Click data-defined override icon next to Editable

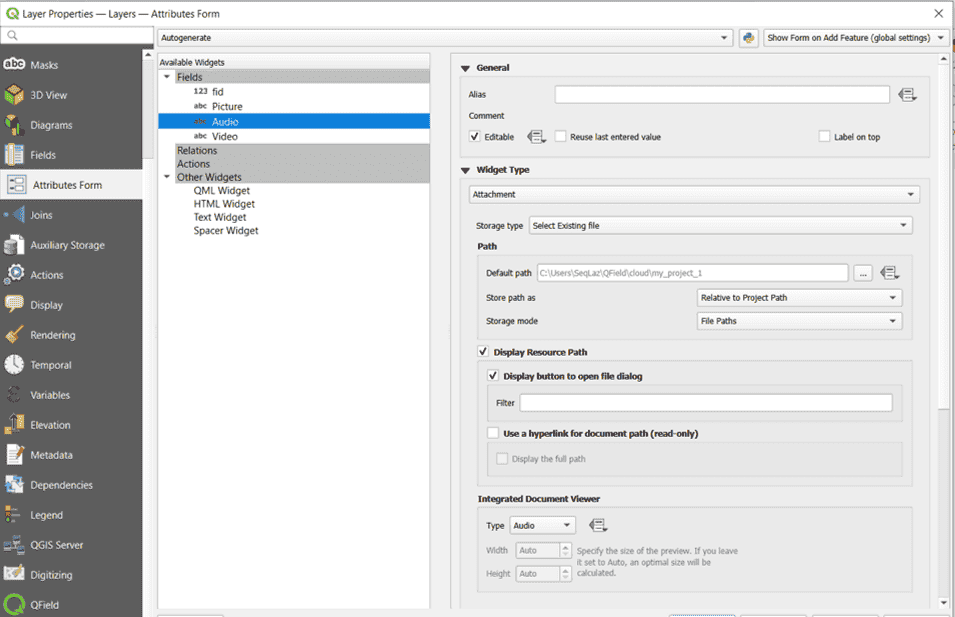click(536, 137)
